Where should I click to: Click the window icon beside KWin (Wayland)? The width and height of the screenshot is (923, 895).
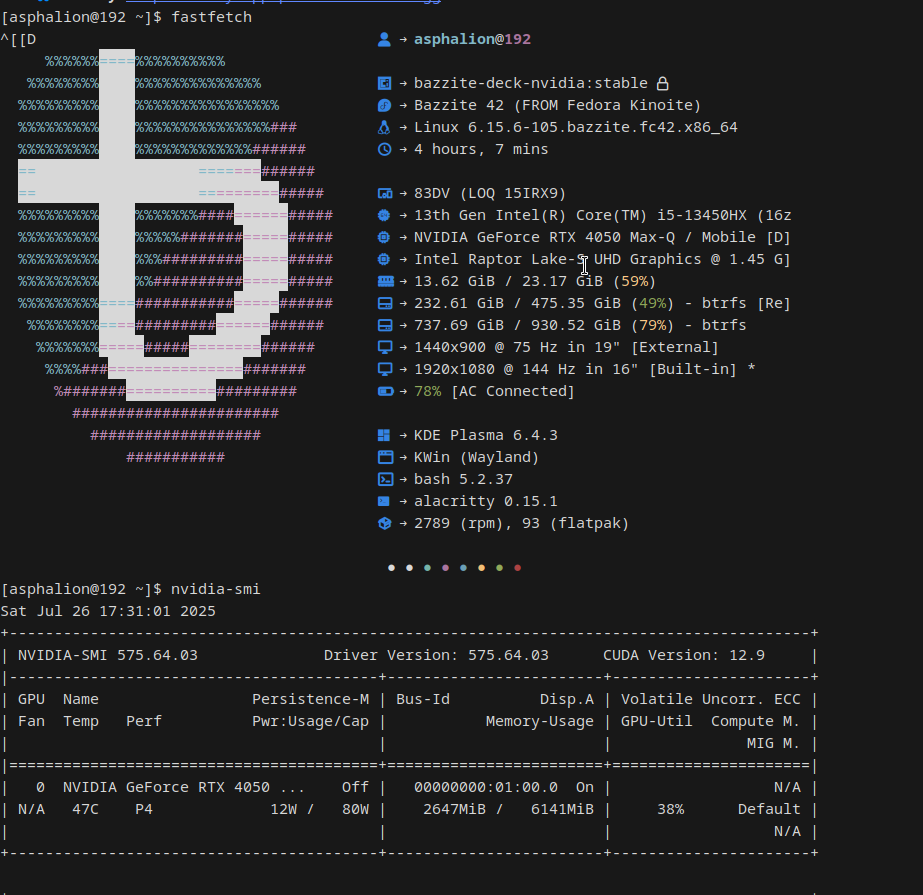(x=385, y=458)
